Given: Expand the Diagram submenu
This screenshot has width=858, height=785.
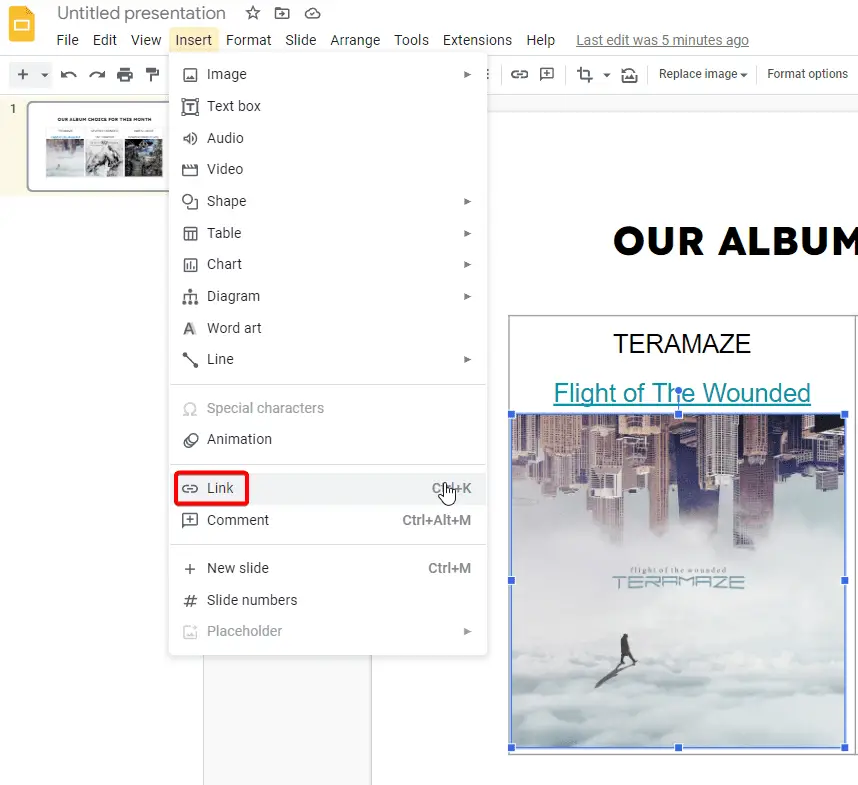Looking at the screenshot, I should point(328,296).
